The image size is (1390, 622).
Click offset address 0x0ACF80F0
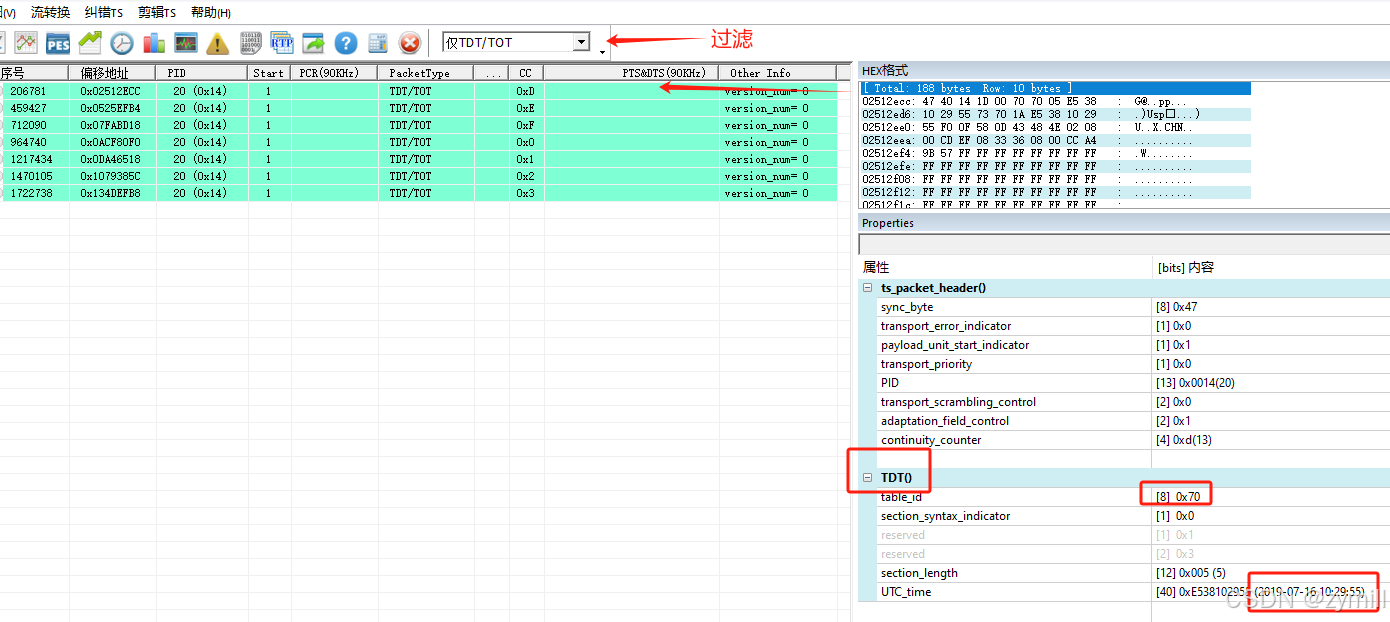110,142
